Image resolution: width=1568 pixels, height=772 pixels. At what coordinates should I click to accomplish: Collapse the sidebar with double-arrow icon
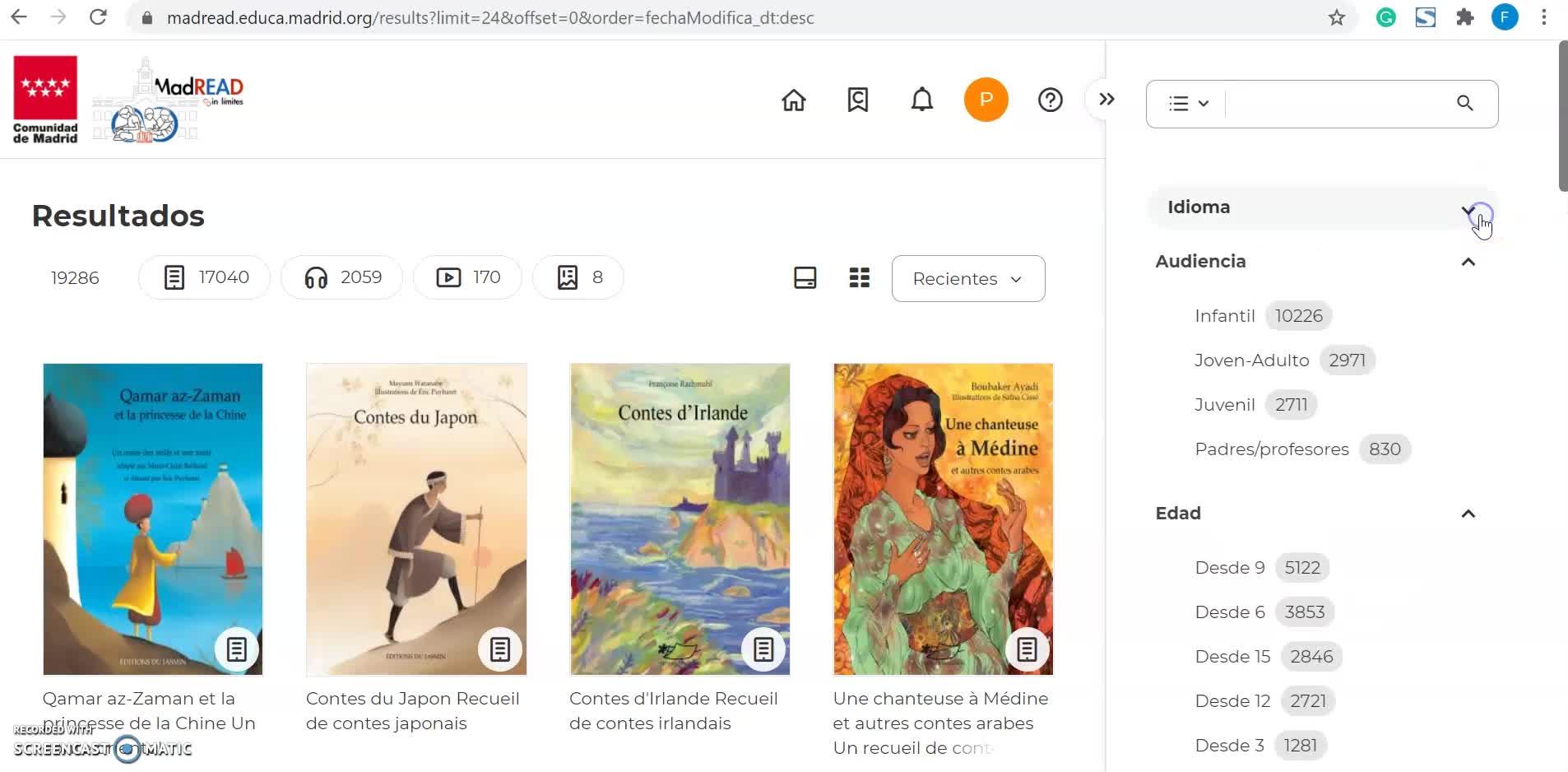pos(1106,100)
